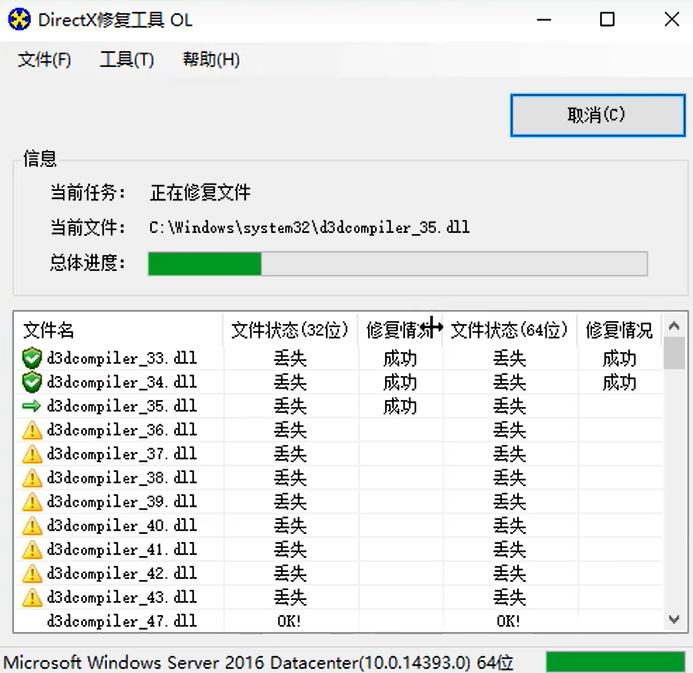The width and height of the screenshot is (693, 673).
Task: Click current file path C:\Windows\system32\d3dcompiler_35.dll
Action: (x=309, y=228)
